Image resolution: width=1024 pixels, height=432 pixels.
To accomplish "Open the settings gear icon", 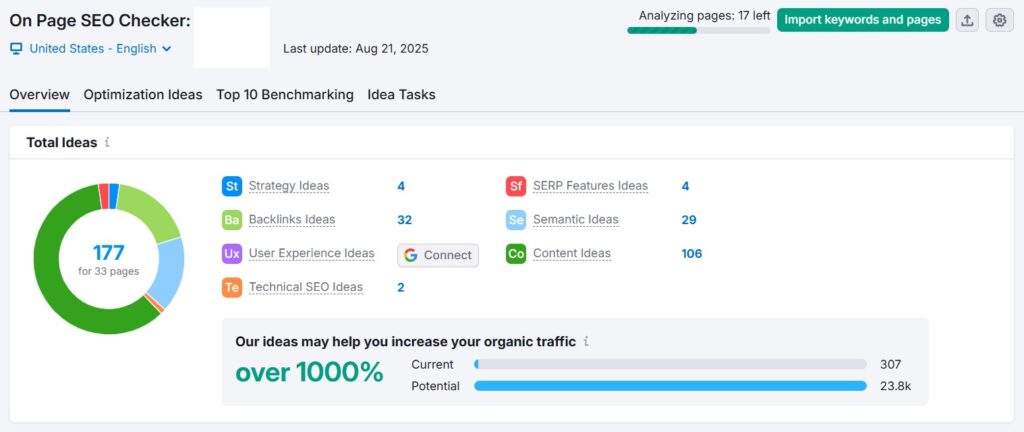I will tap(999, 20).
